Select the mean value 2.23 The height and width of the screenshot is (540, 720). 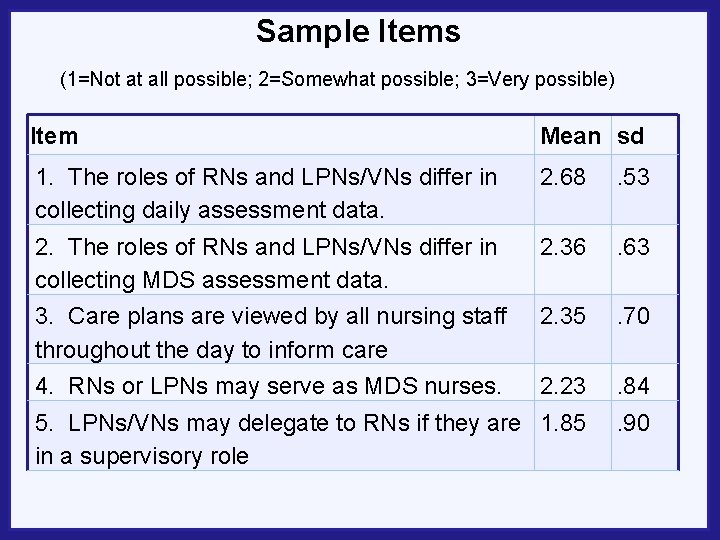tap(563, 383)
